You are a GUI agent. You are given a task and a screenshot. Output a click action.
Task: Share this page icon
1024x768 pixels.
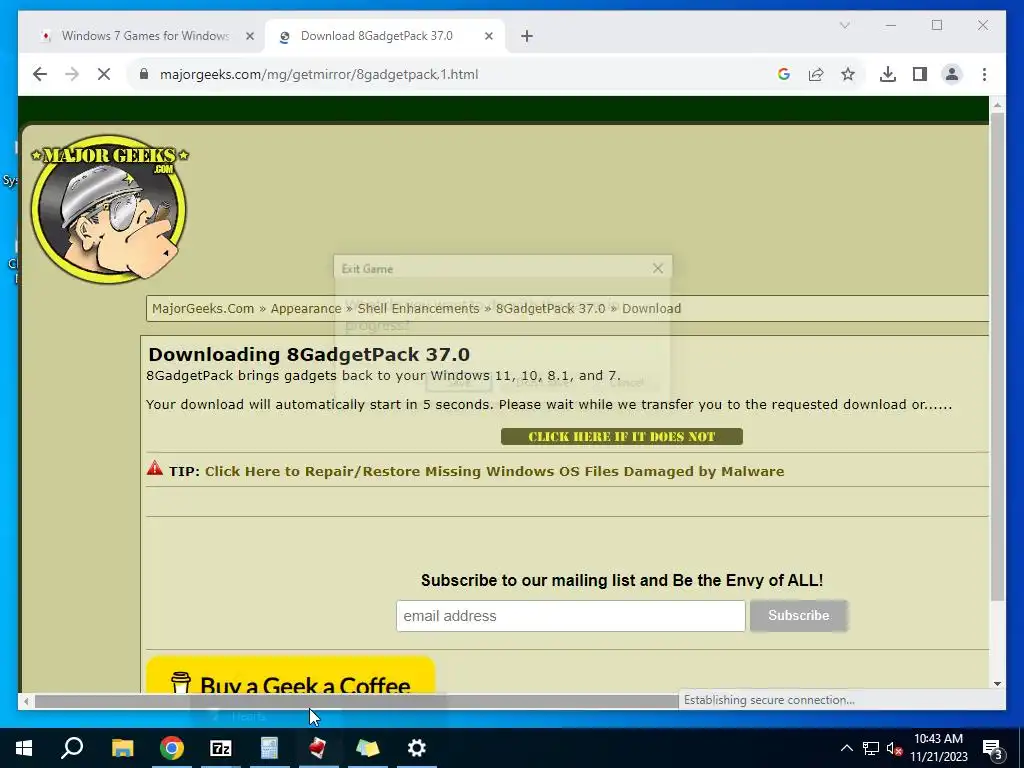(x=816, y=74)
